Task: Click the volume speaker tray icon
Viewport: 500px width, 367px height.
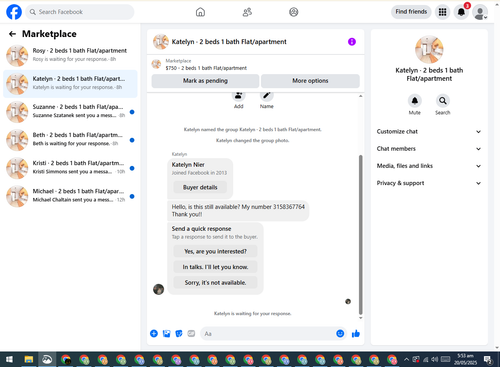Action: 435,359
